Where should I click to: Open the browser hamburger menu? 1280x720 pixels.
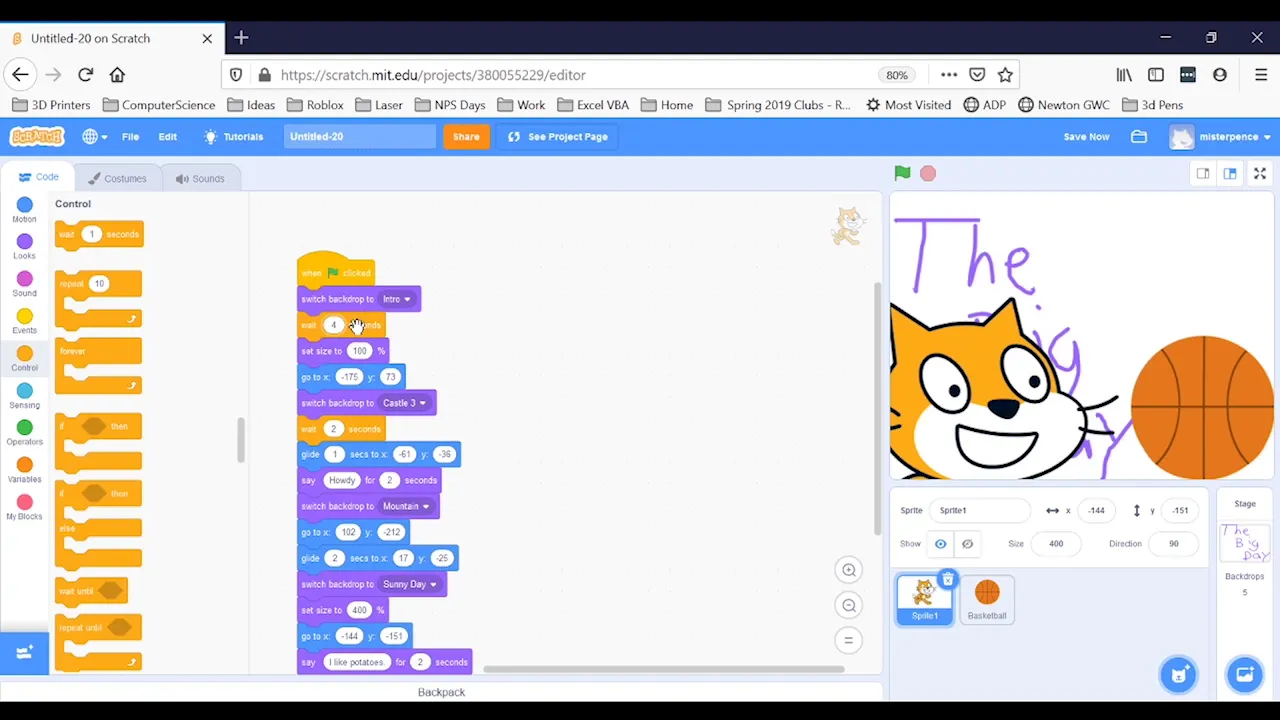coord(1261,75)
